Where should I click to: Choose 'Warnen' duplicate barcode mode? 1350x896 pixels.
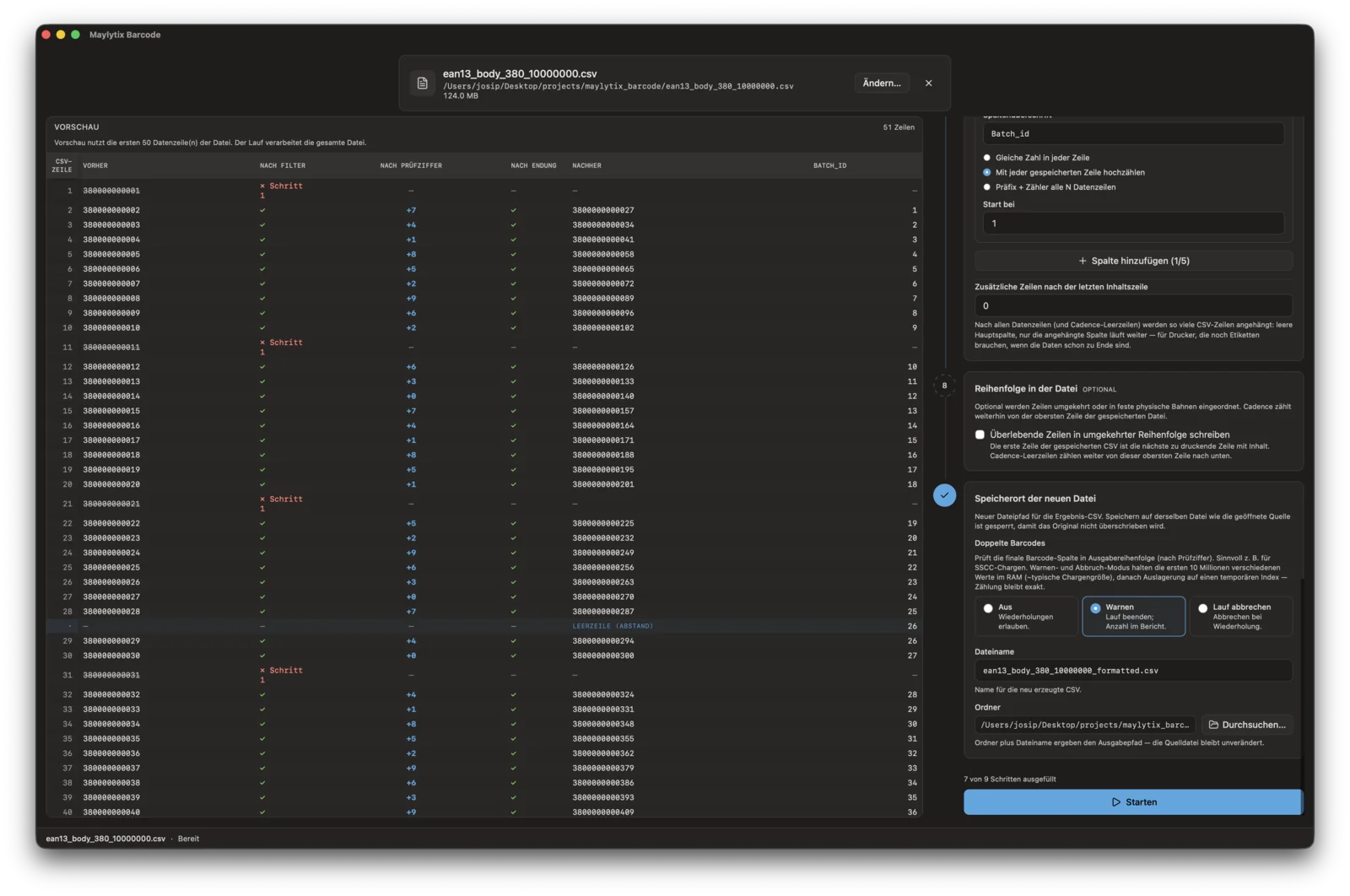pos(1133,617)
